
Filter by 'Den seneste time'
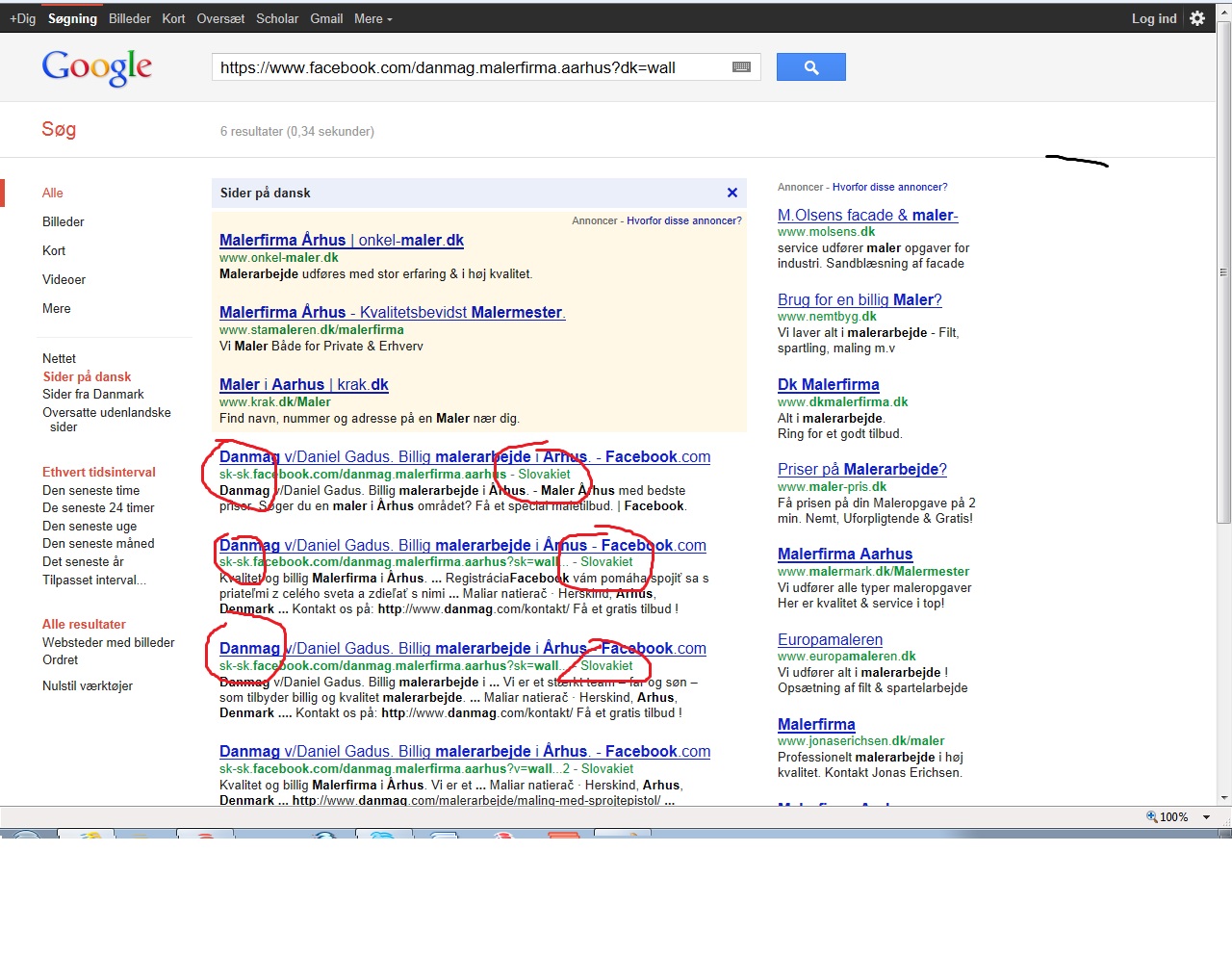(91, 490)
